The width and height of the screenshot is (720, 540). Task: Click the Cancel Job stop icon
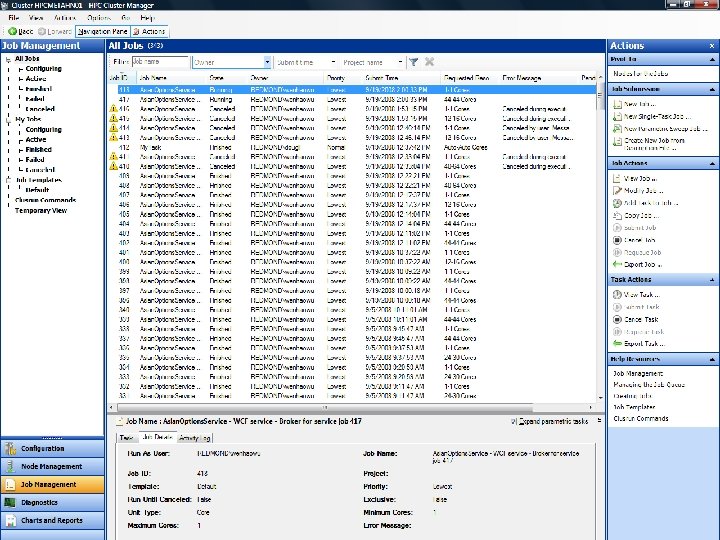618,240
